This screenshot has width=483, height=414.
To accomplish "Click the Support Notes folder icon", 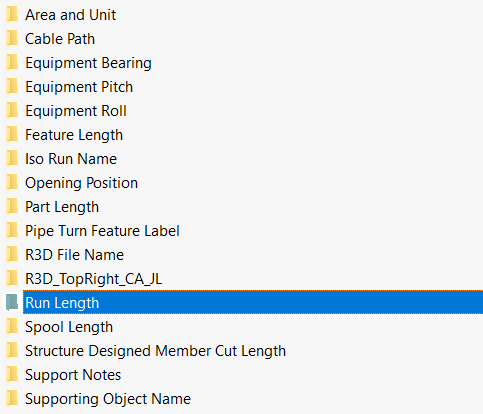I will coord(12,375).
